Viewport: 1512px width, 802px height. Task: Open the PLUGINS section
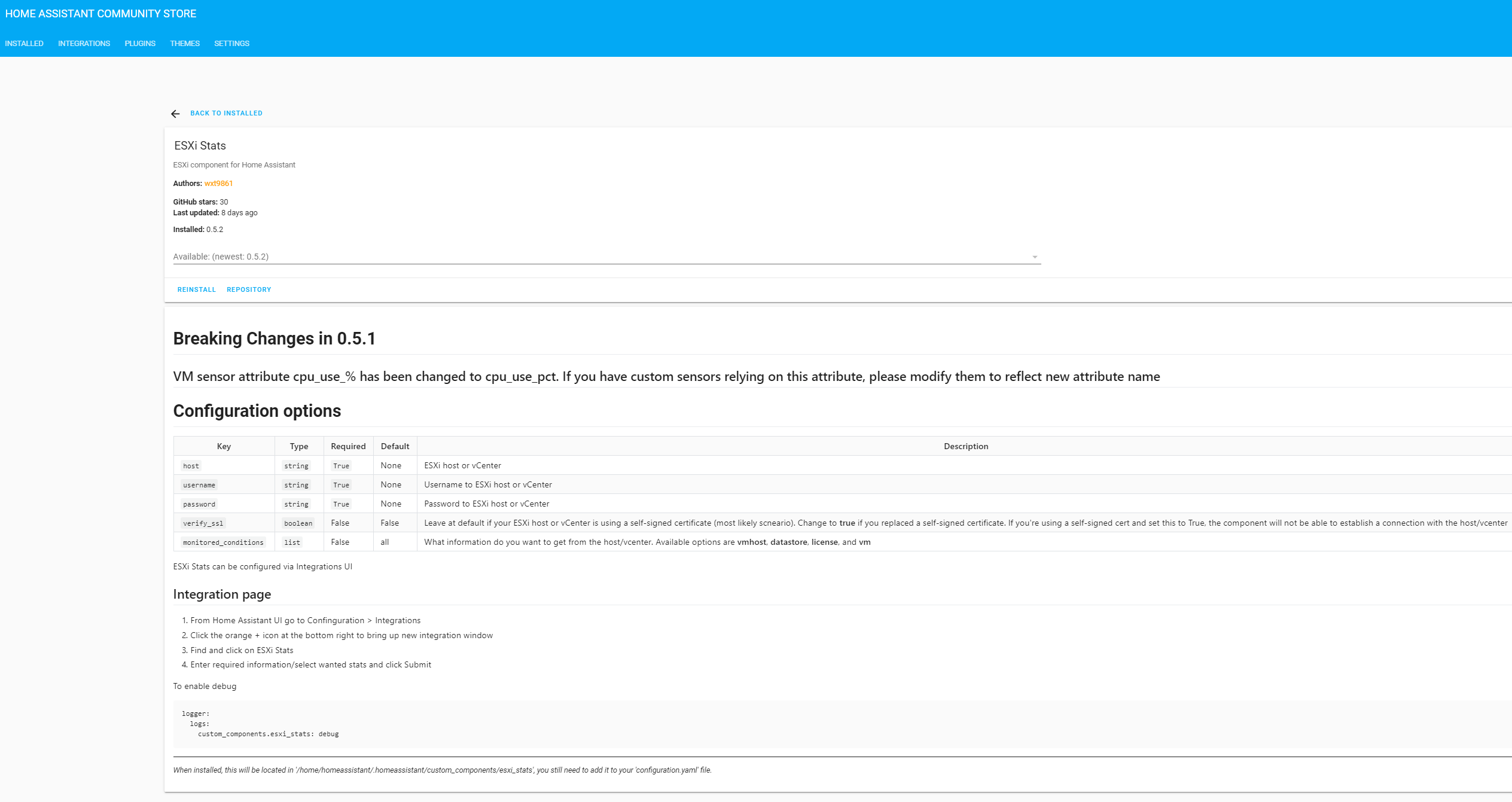click(139, 43)
